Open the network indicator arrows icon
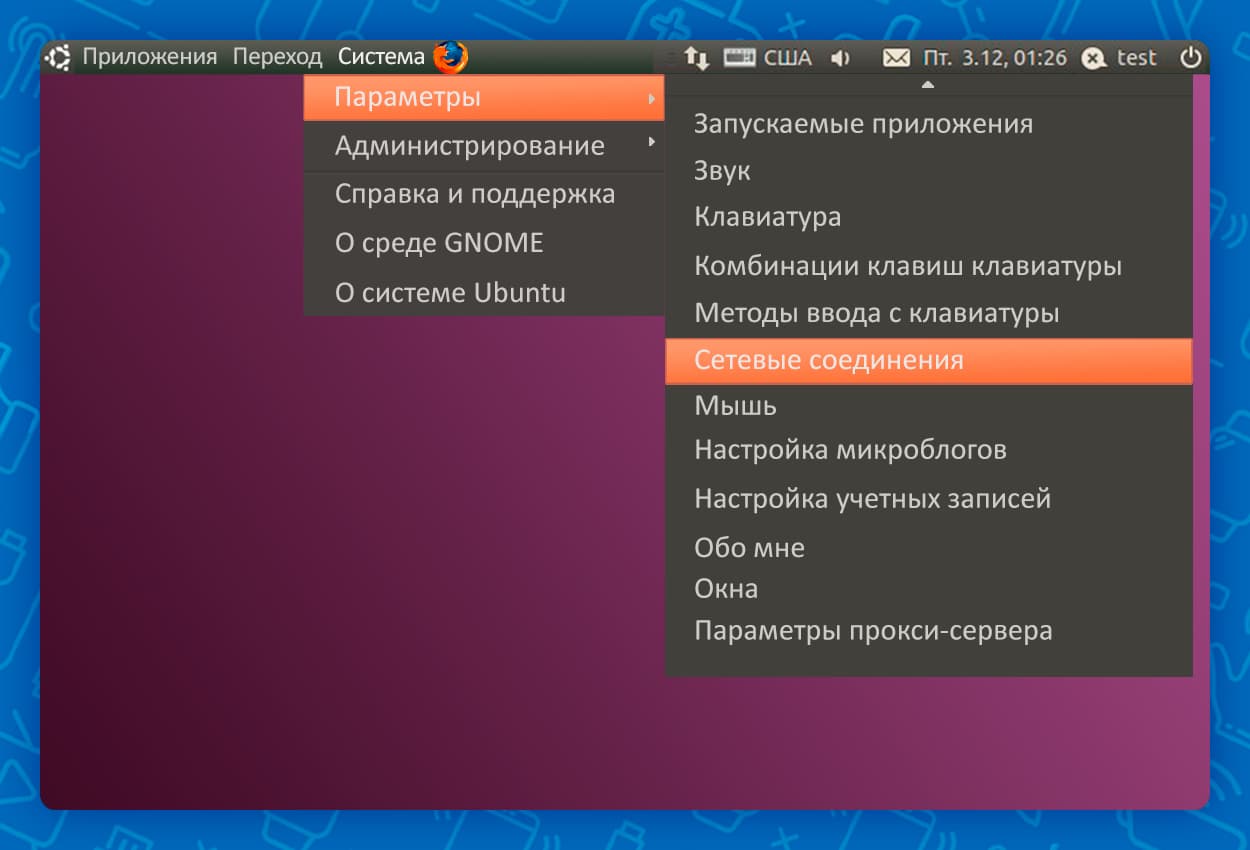 pos(697,58)
